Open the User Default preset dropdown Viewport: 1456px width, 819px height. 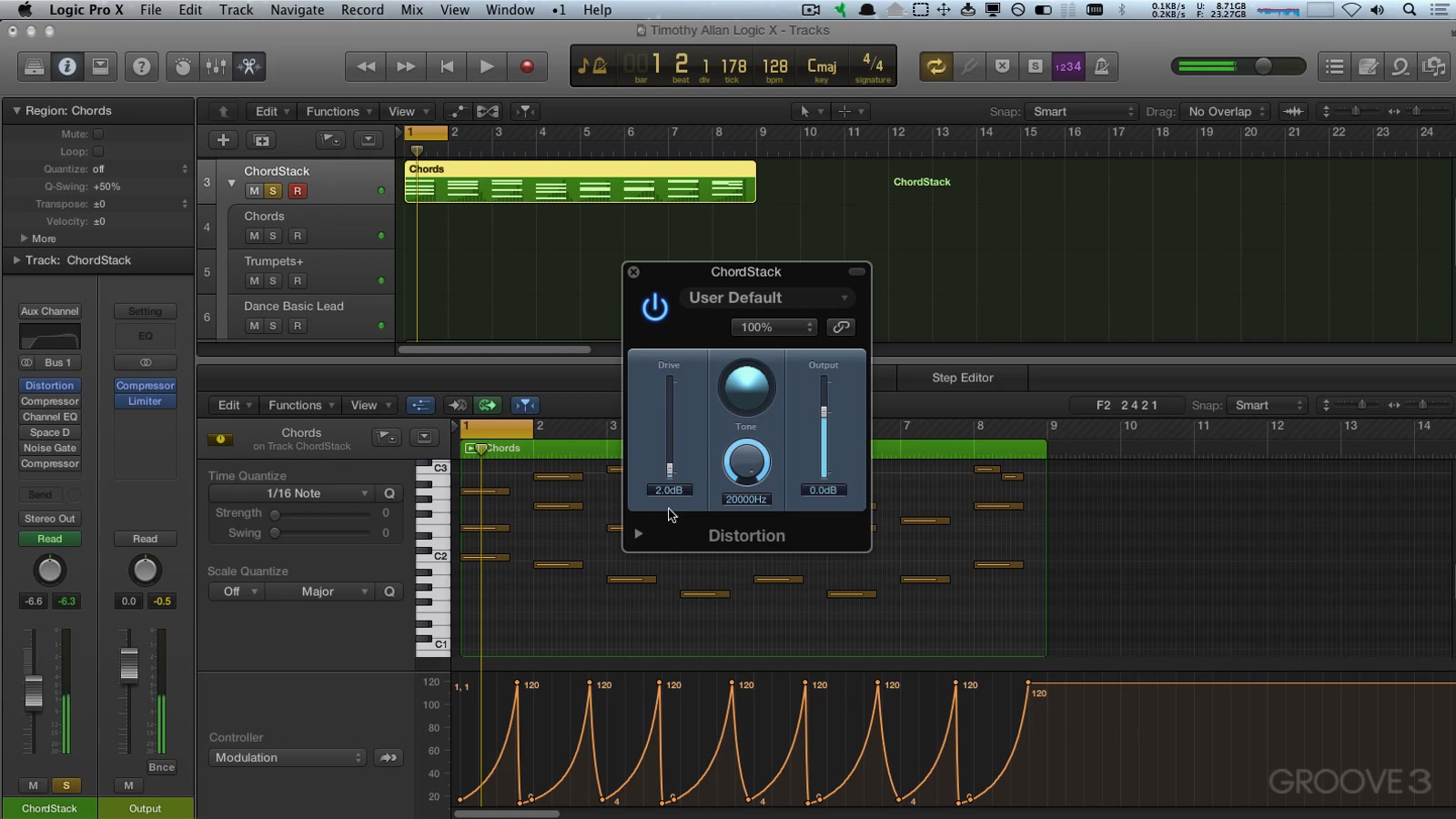pyautogui.click(x=767, y=298)
